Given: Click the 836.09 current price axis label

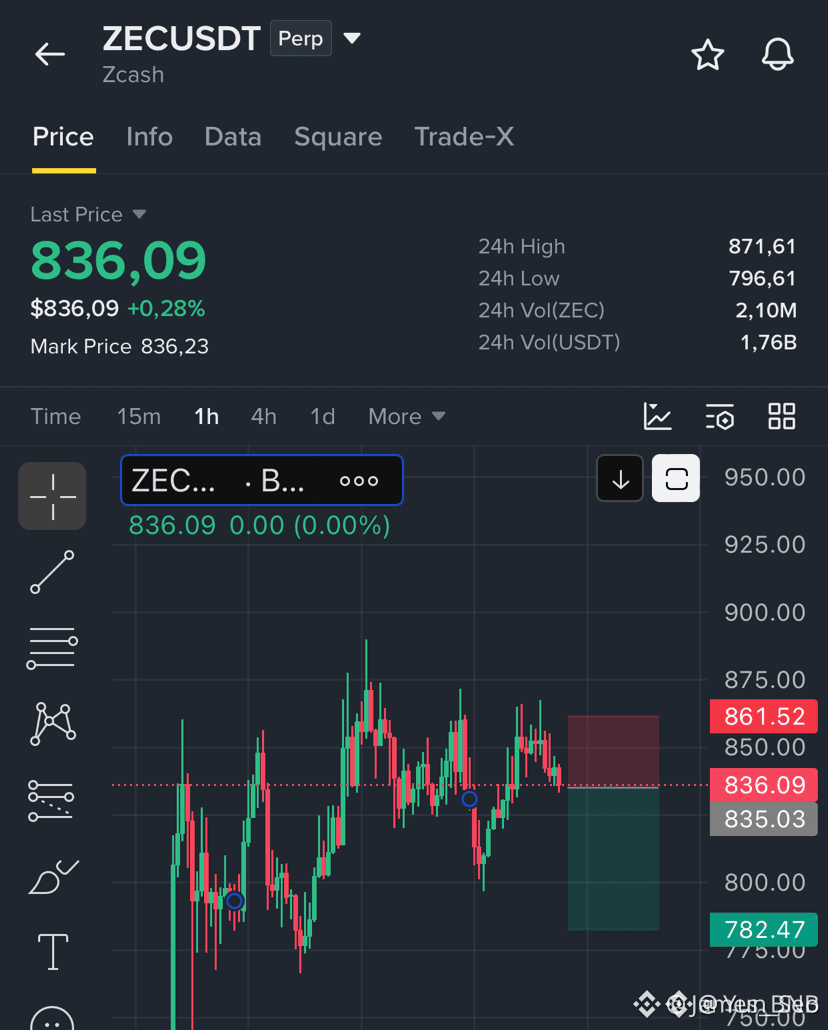Looking at the screenshot, I should (764, 785).
